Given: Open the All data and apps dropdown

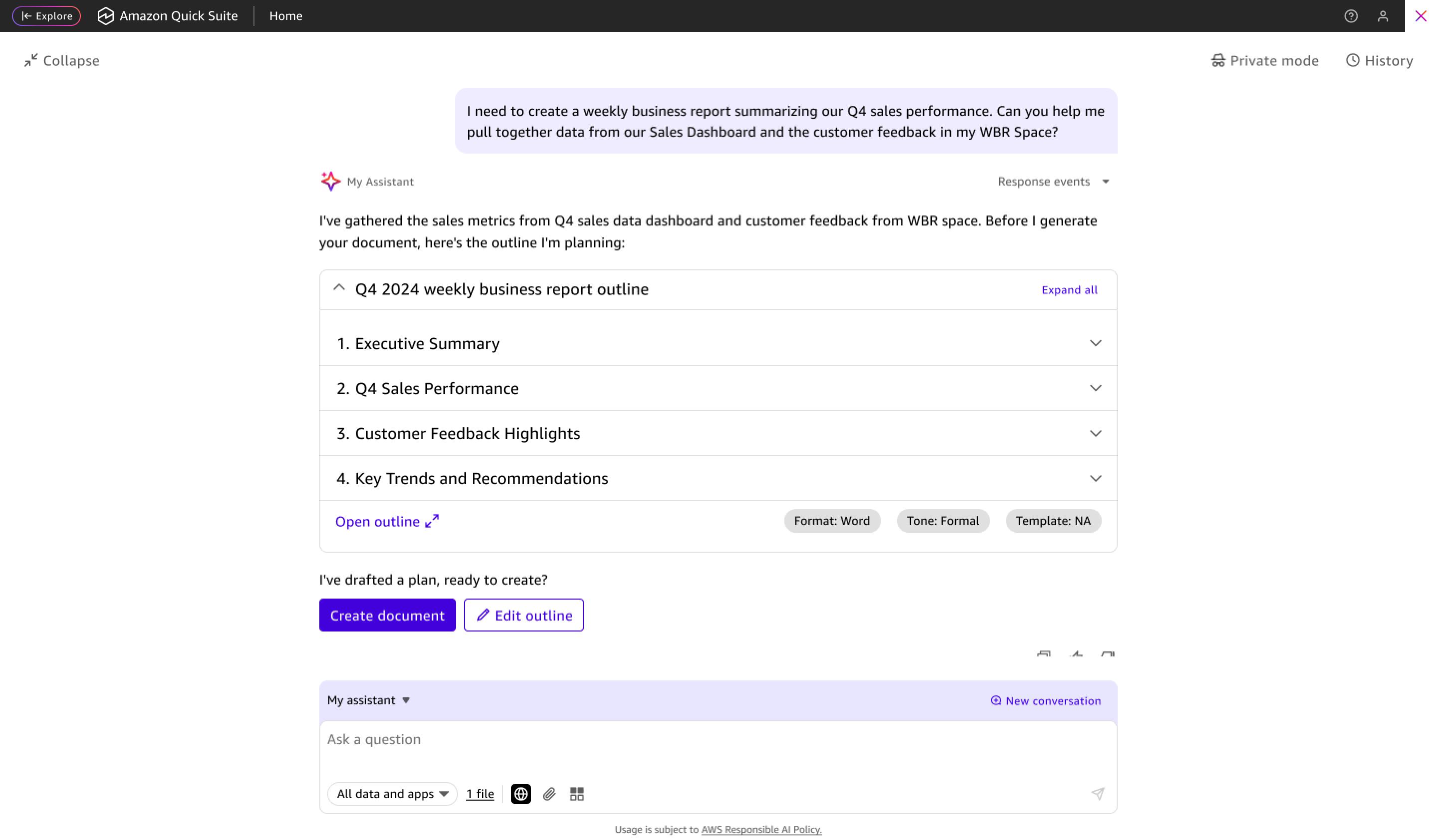Looking at the screenshot, I should 392,794.
